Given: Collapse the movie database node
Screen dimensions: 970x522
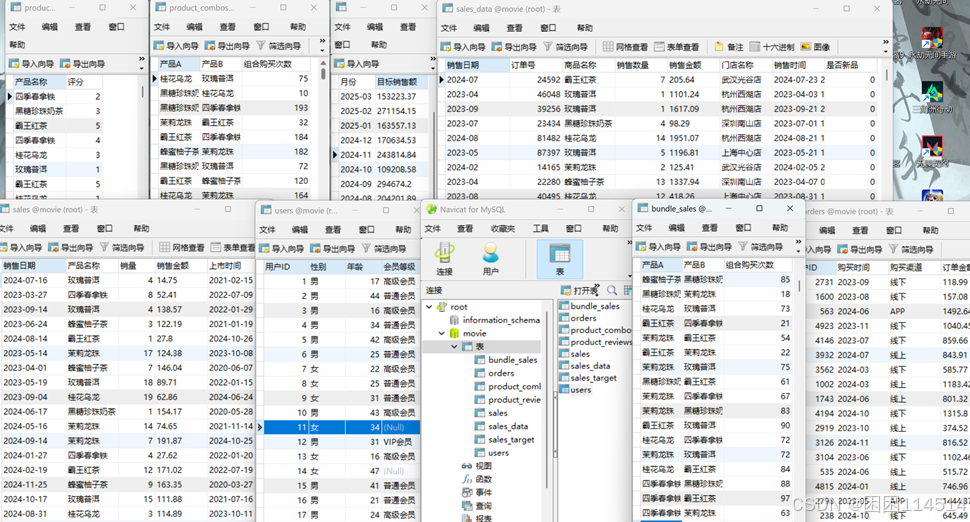Looking at the screenshot, I should (x=442, y=333).
